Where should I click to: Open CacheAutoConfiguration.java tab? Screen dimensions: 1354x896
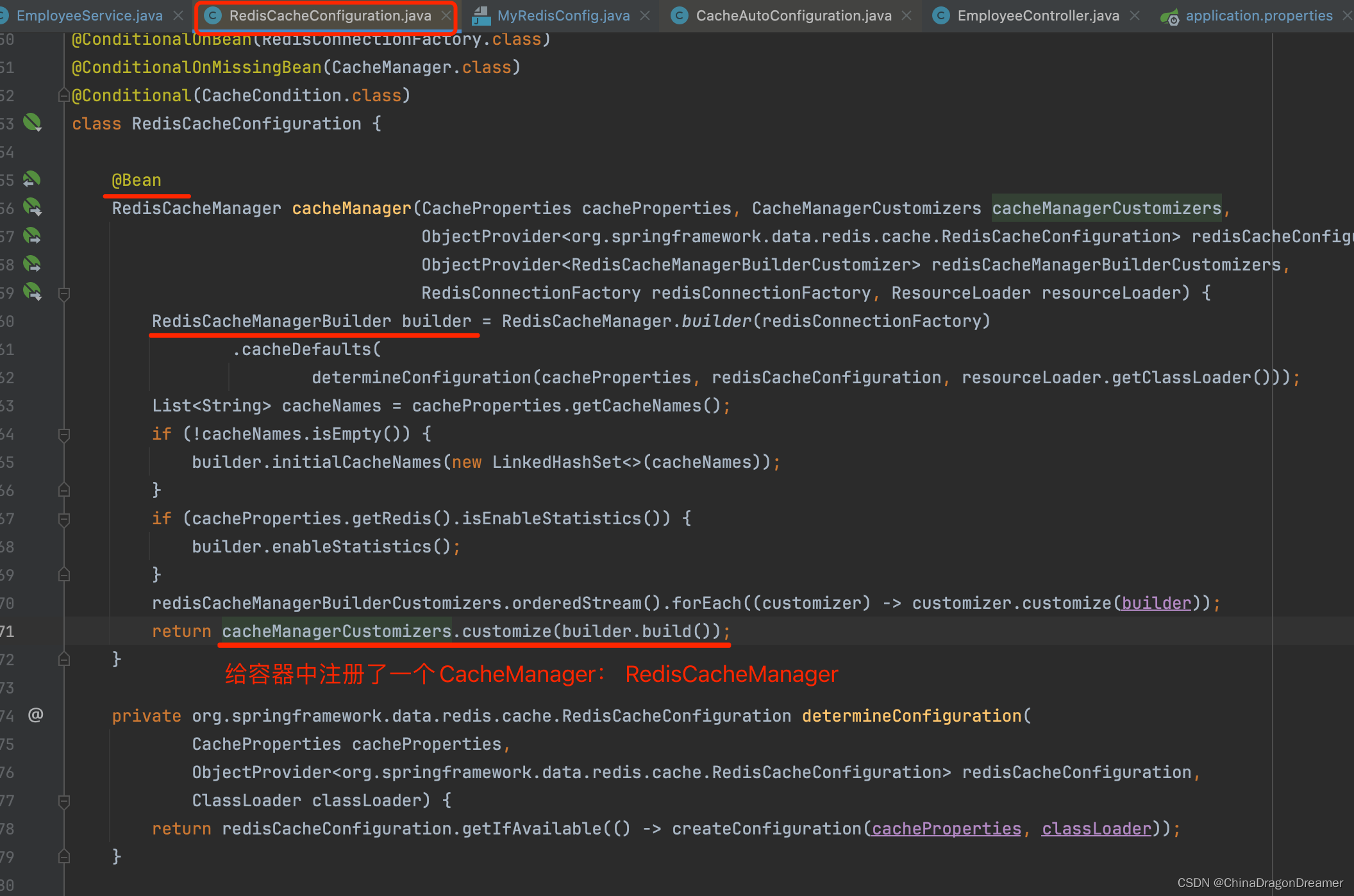point(794,15)
